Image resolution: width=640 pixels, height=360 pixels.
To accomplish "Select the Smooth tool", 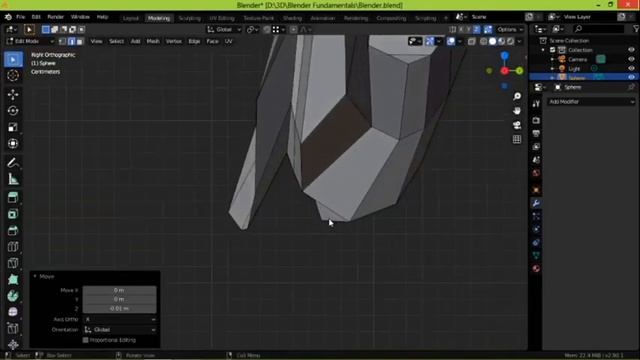I will [13, 312].
